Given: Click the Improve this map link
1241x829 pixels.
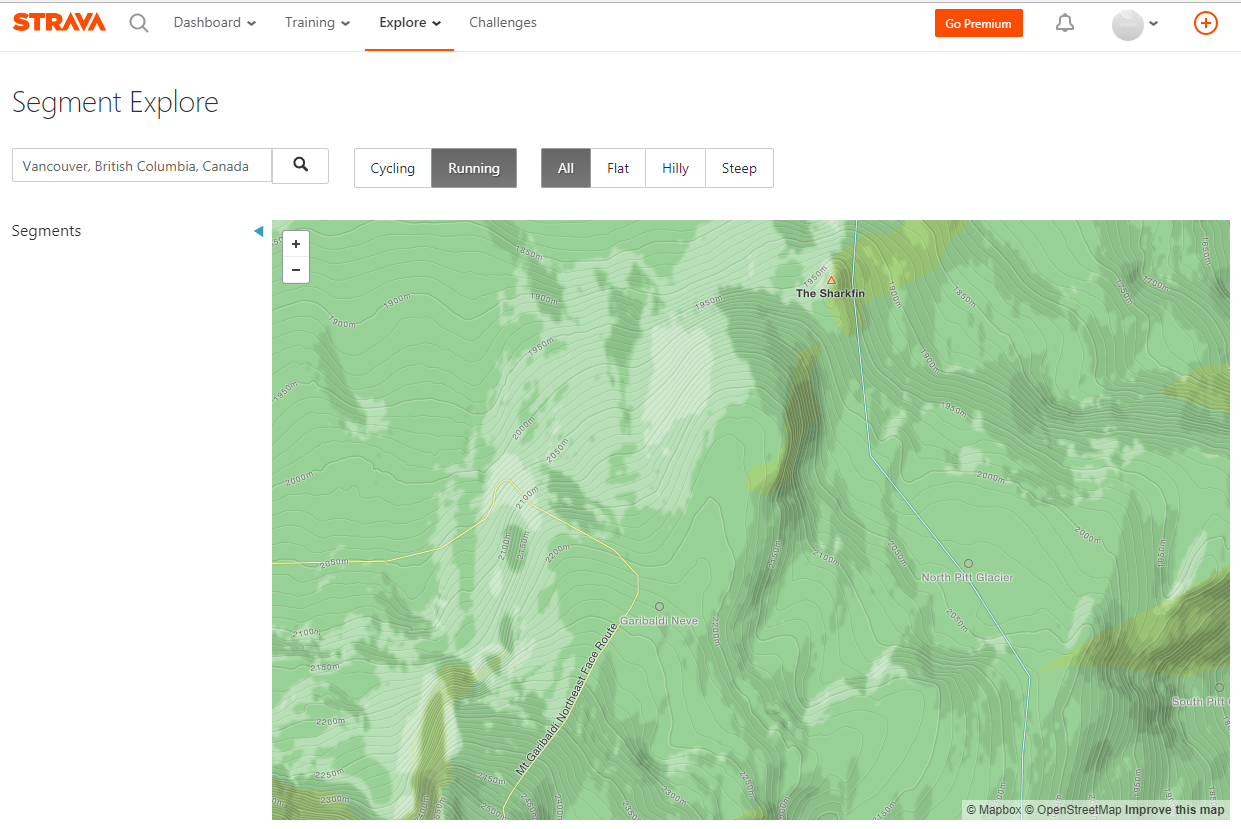Looking at the screenshot, I should pyautogui.click(x=1175, y=810).
